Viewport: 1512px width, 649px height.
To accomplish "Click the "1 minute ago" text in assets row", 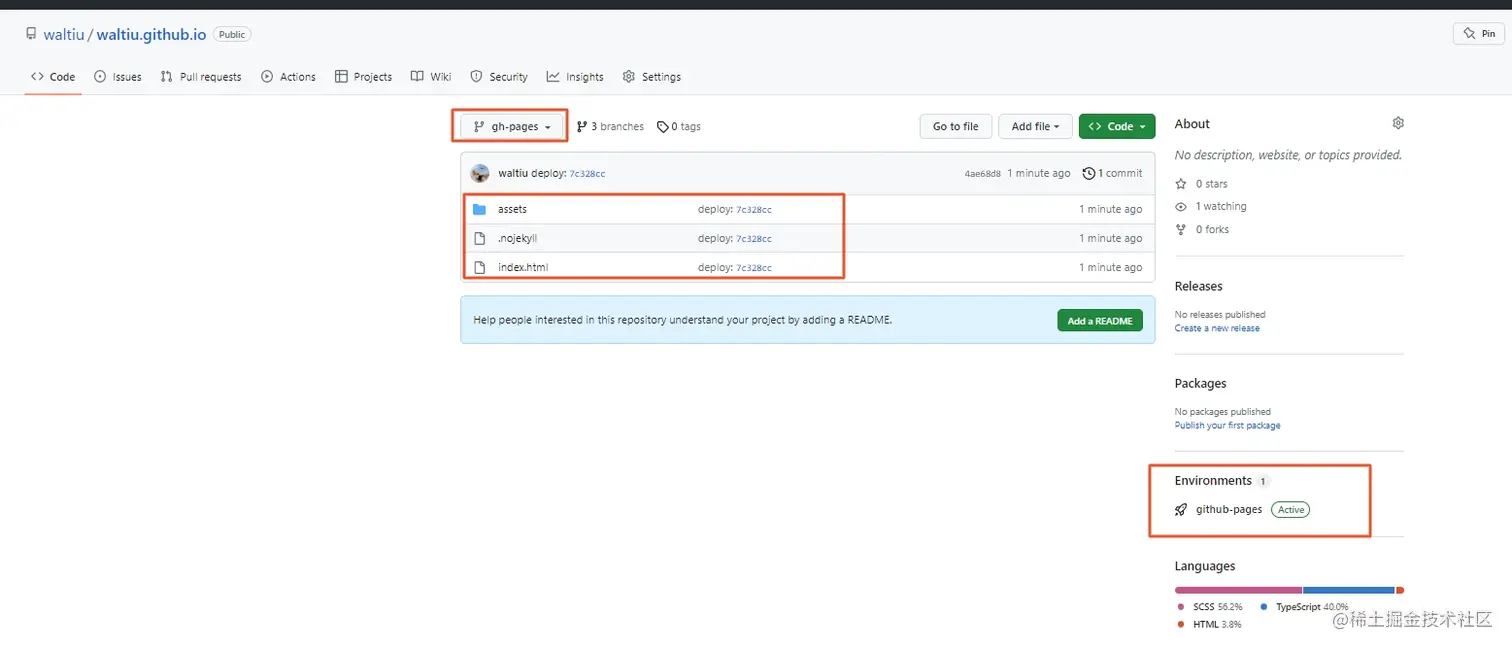I will coord(1110,210).
